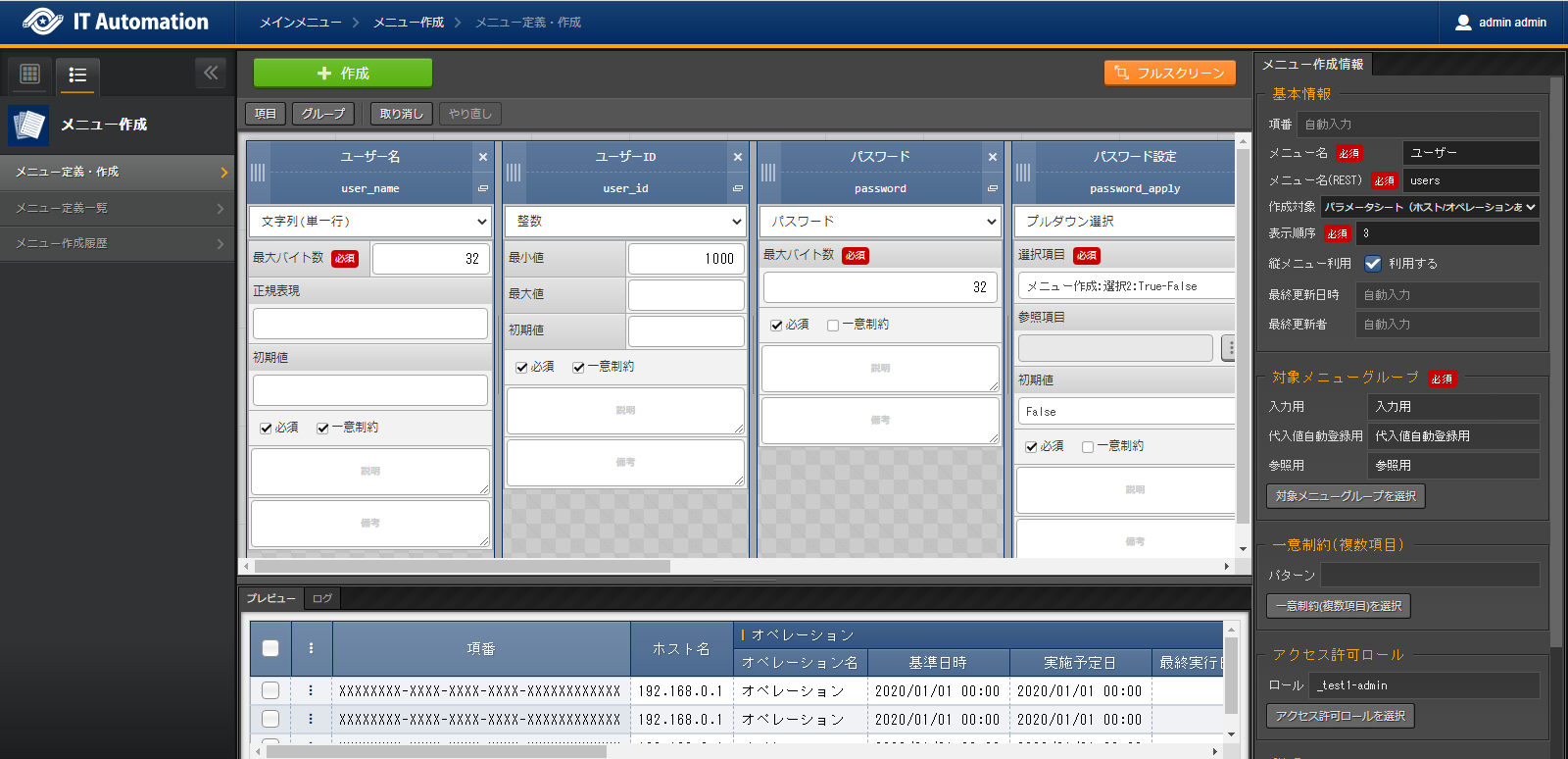Viewport: 1568px width, 759px height.
Task: Grab the ユーザーID column move handle
Action: coord(514,173)
